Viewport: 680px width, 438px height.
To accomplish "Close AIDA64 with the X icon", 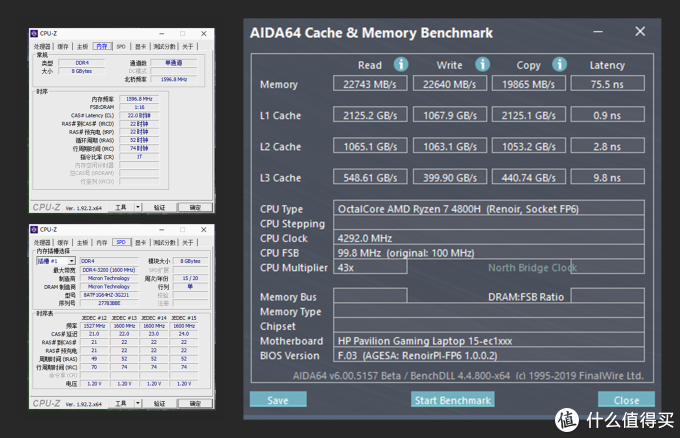I will [640, 31].
